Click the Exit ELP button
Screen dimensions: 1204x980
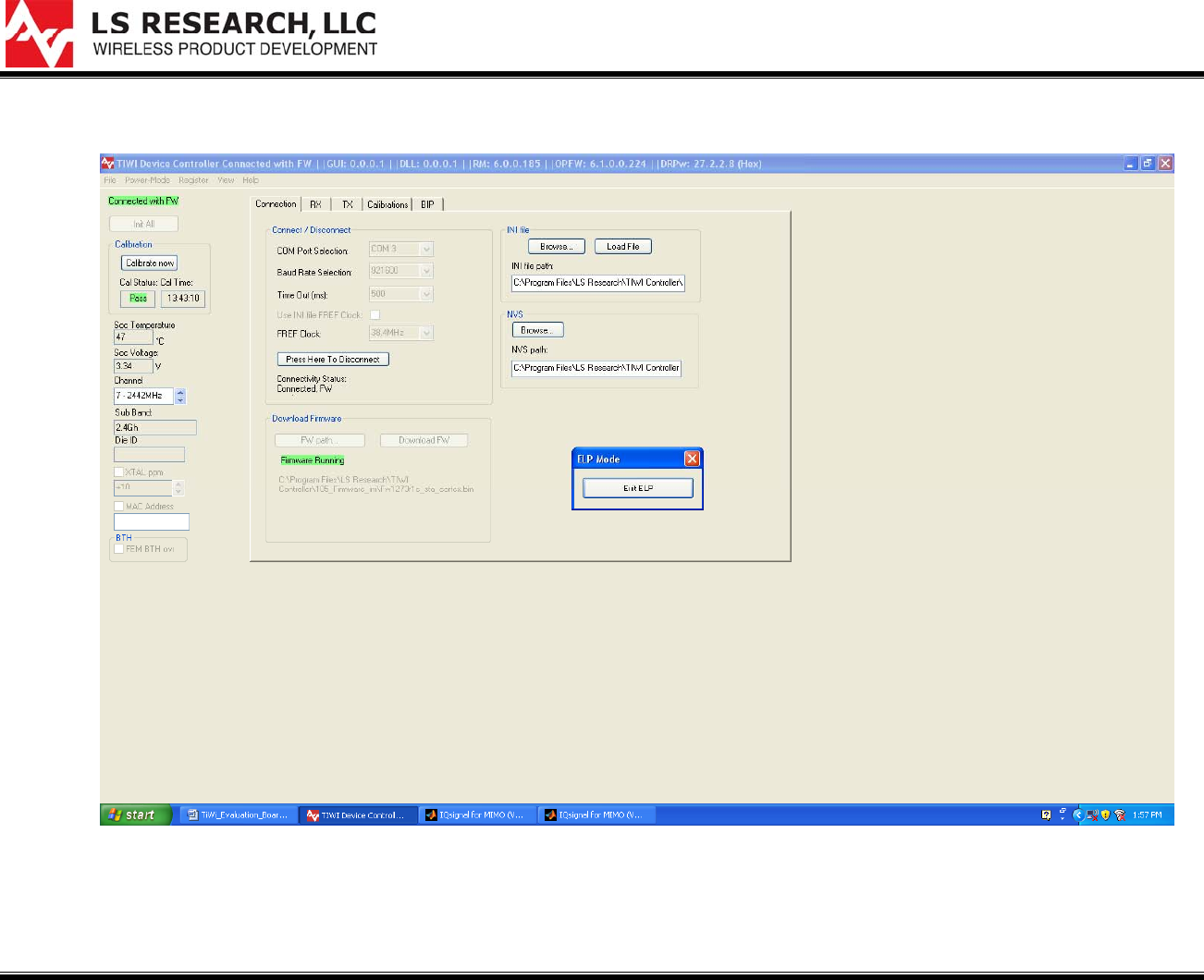638,488
